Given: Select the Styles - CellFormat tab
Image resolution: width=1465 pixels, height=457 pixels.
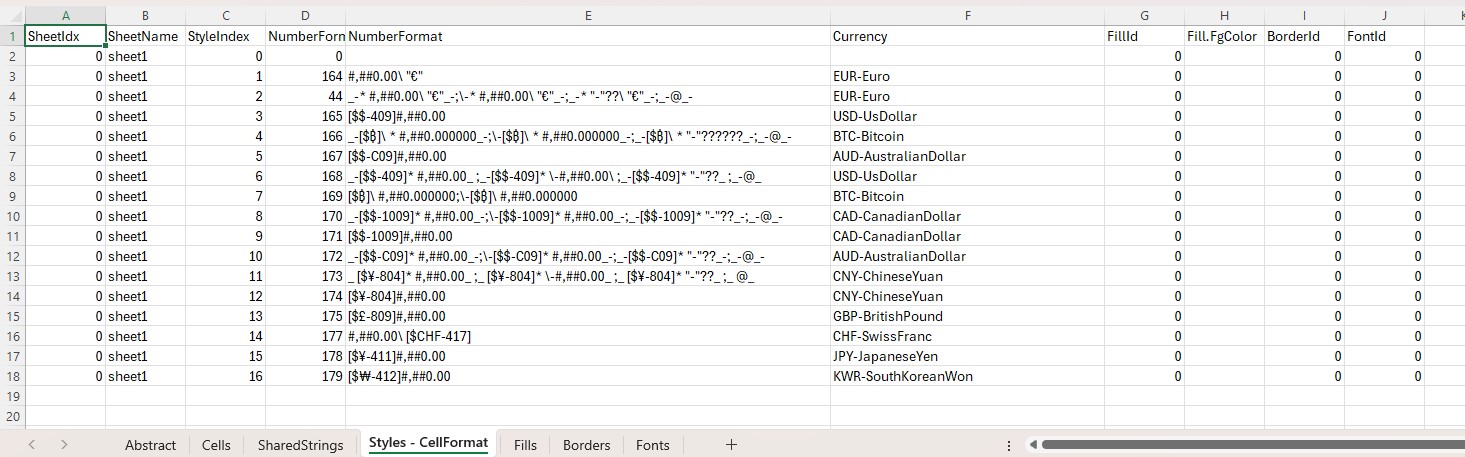Looking at the screenshot, I should [x=428, y=444].
